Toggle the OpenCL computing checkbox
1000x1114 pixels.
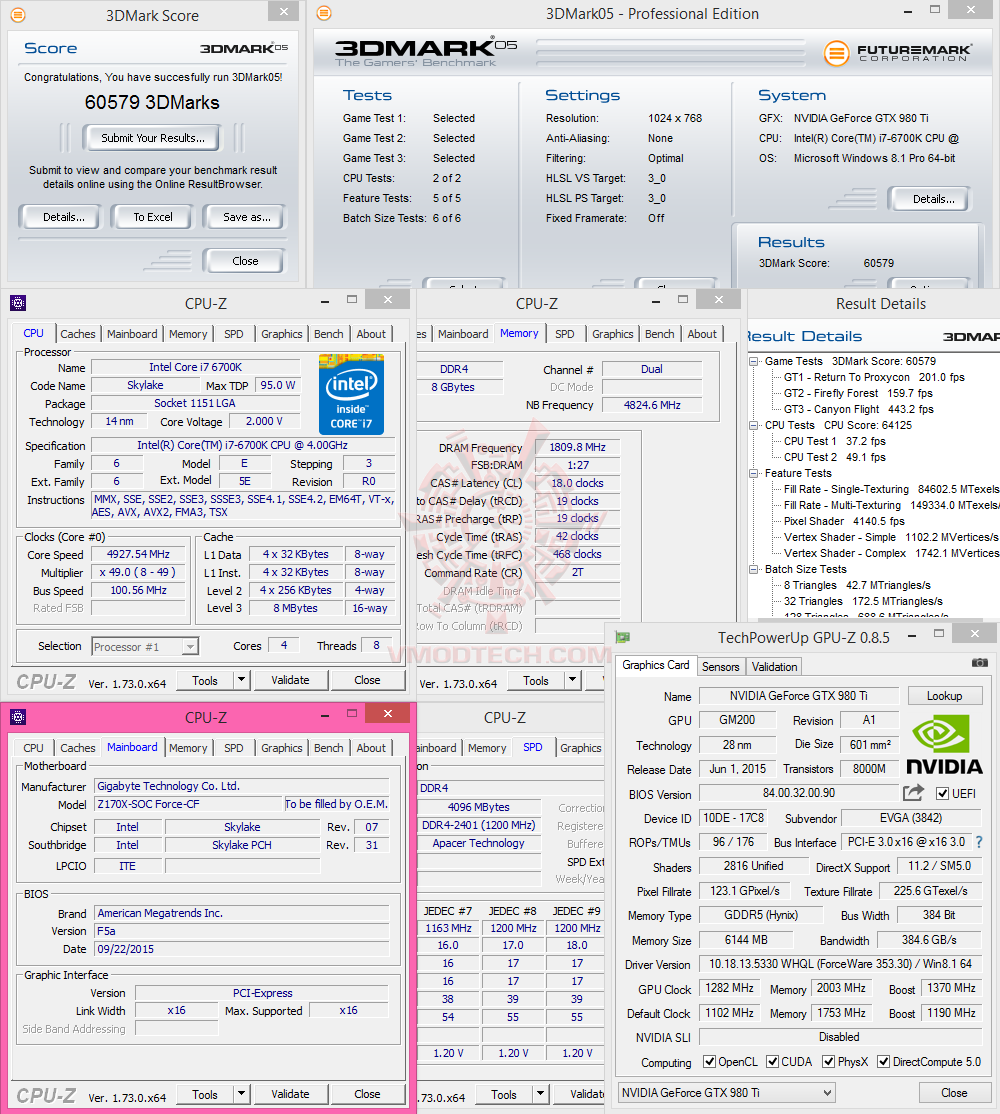(709, 1061)
